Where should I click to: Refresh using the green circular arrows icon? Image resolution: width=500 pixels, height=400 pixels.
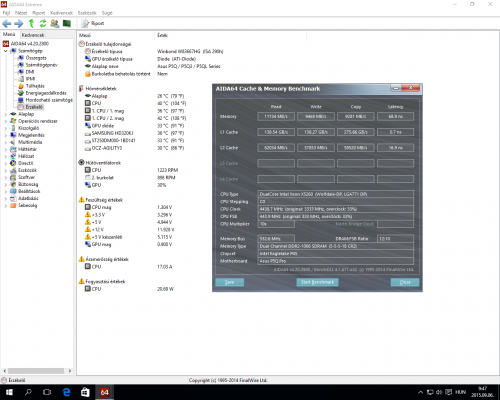tap(43, 23)
